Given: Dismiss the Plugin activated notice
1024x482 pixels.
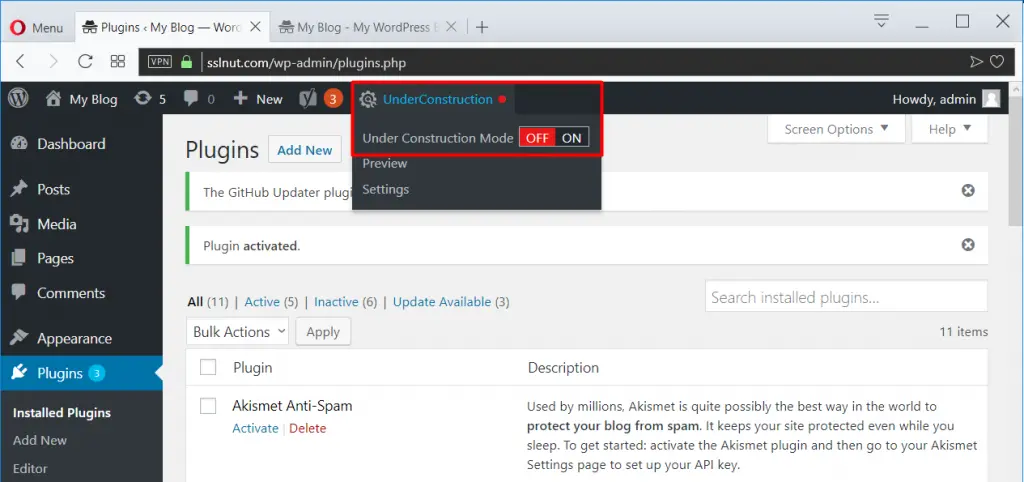Looking at the screenshot, I should pyautogui.click(x=968, y=244).
